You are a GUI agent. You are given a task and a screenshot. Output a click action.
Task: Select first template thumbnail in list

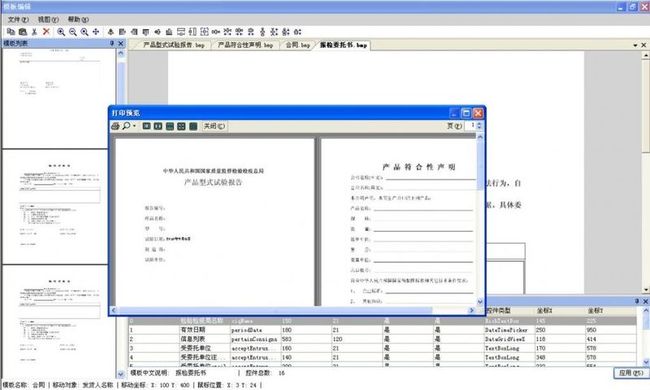pos(59,99)
